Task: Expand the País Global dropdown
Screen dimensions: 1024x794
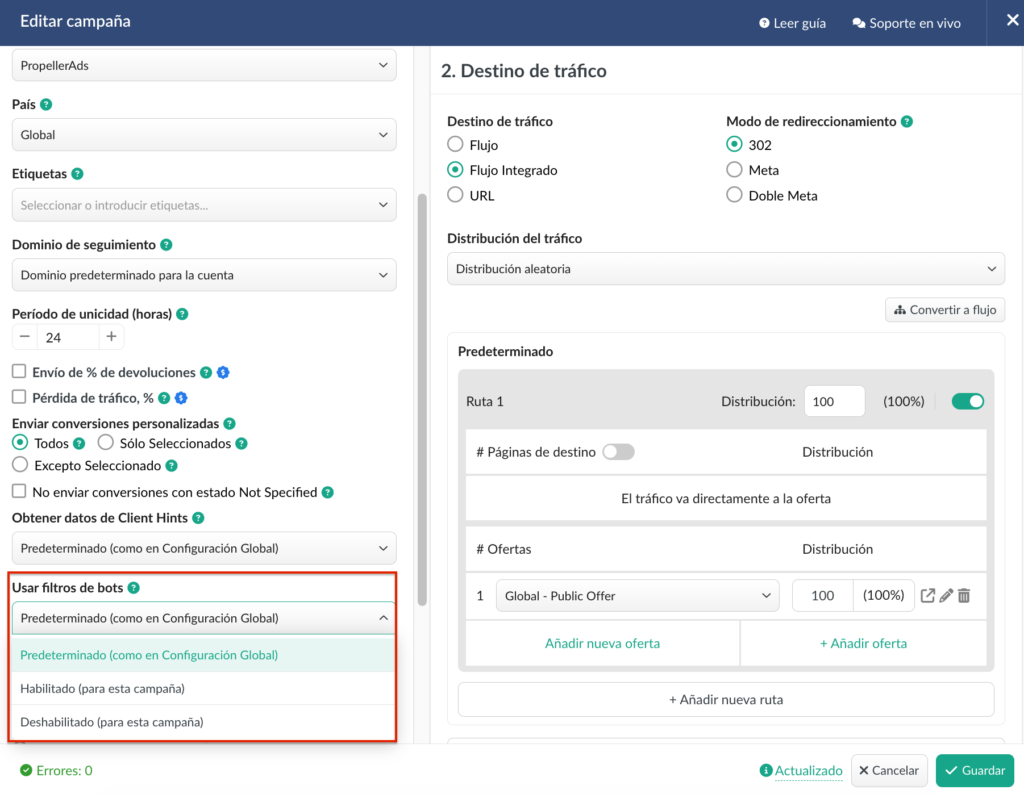Action: pyautogui.click(x=204, y=135)
